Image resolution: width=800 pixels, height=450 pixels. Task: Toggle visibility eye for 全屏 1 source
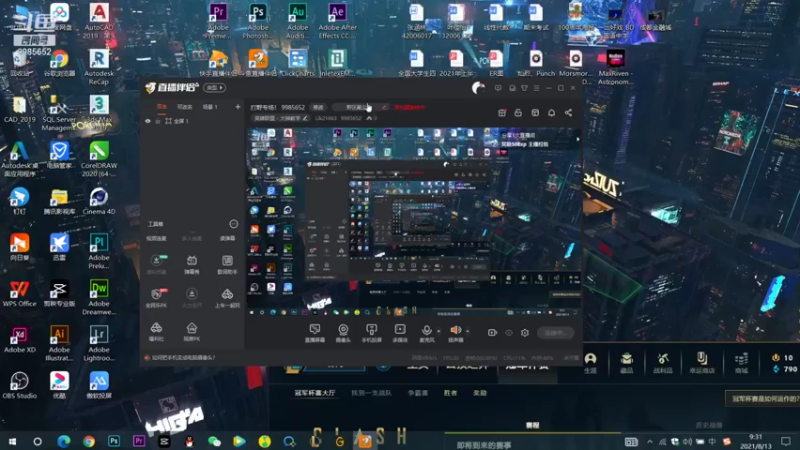(148, 121)
